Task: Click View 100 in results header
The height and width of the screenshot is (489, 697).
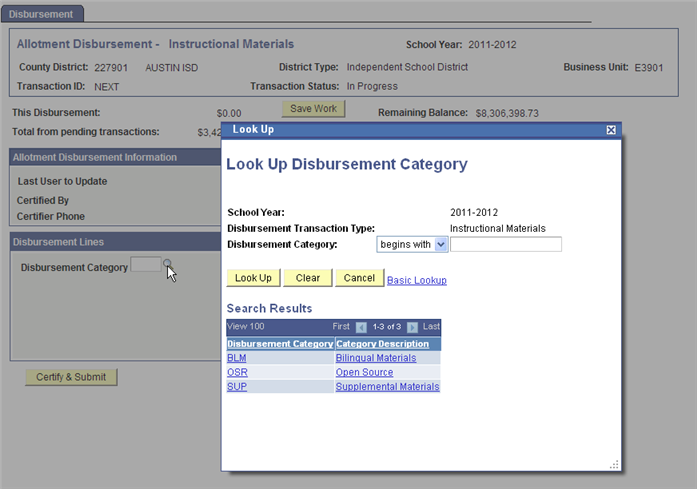Action: click(x=246, y=326)
